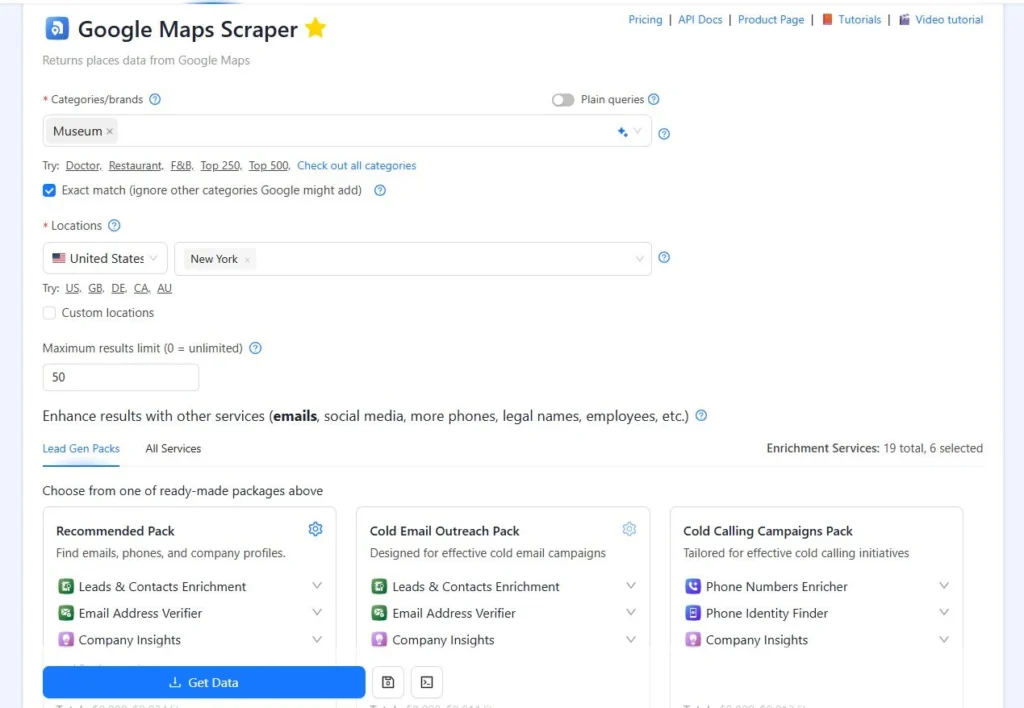Open help icon next to Plain queries

(654, 99)
